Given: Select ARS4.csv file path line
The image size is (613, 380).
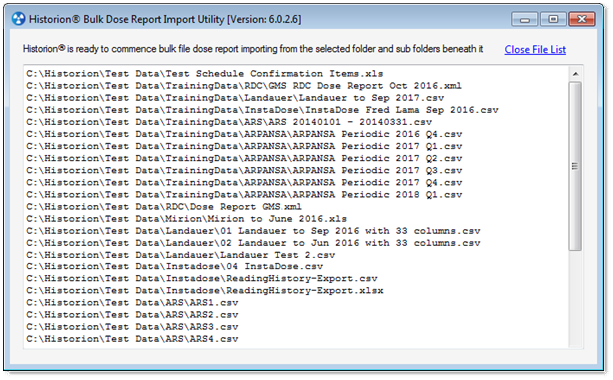Looking at the screenshot, I should (x=132, y=339).
